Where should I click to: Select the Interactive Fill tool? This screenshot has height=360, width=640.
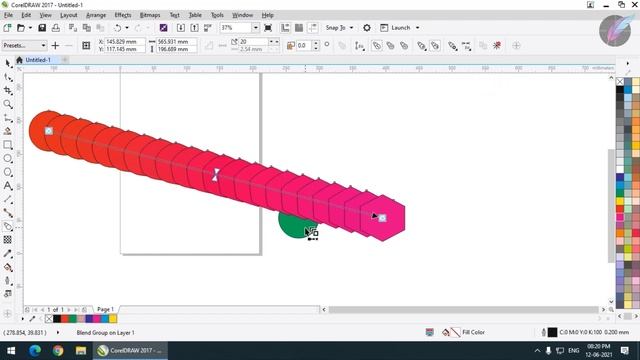[8, 267]
